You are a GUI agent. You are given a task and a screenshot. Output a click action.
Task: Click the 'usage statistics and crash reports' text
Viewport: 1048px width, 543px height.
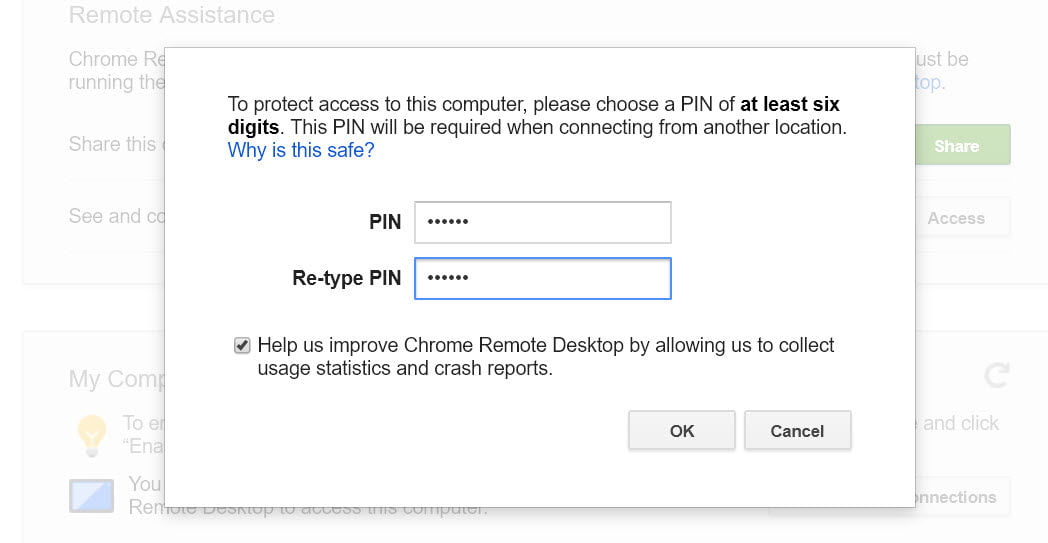(x=405, y=368)
